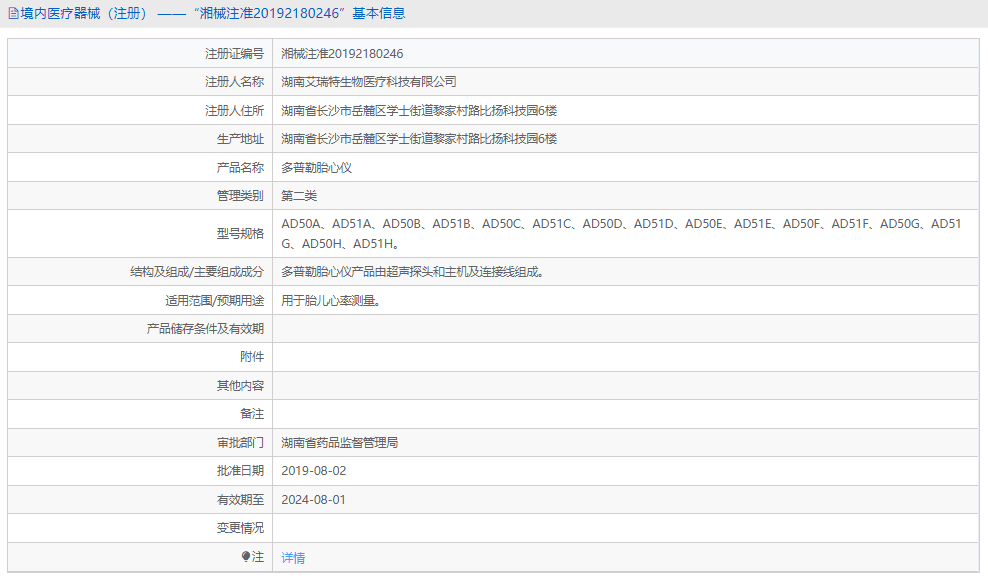
Task: Click the 变更情况 row label
Action: (240, 528)
